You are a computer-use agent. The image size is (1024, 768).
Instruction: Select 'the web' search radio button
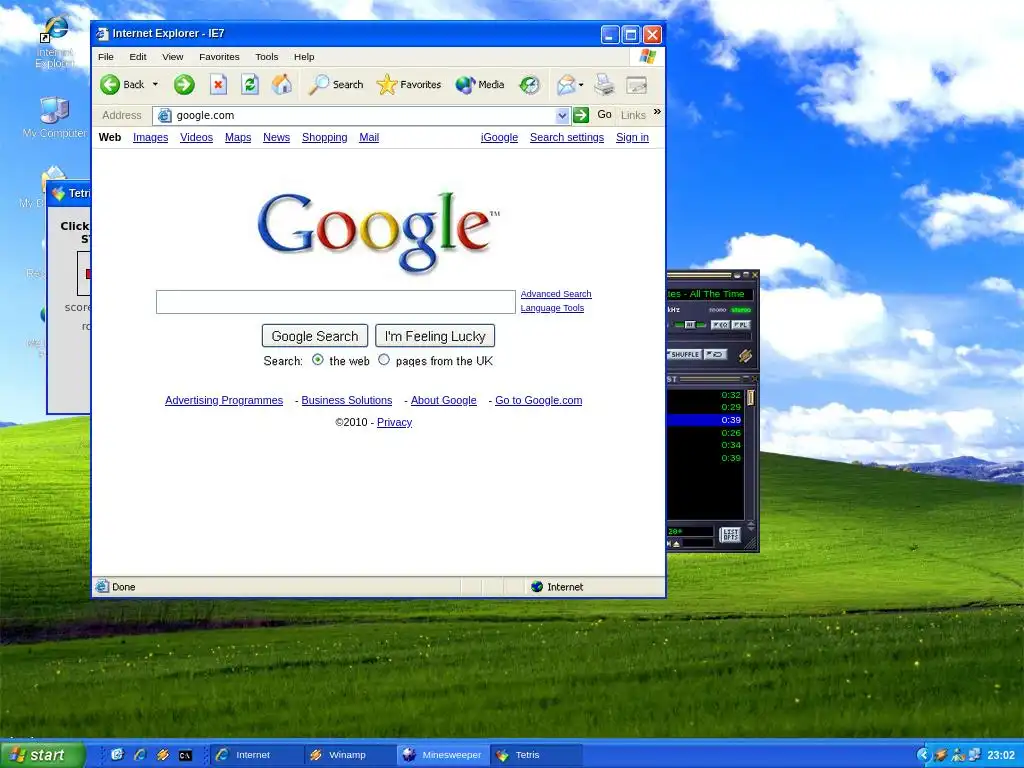point(317,360)
